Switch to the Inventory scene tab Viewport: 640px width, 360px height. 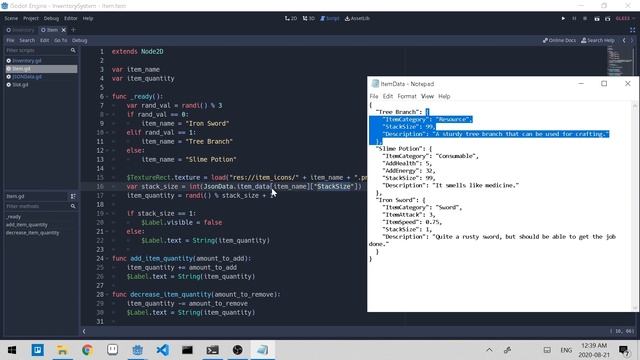(20, 30)
